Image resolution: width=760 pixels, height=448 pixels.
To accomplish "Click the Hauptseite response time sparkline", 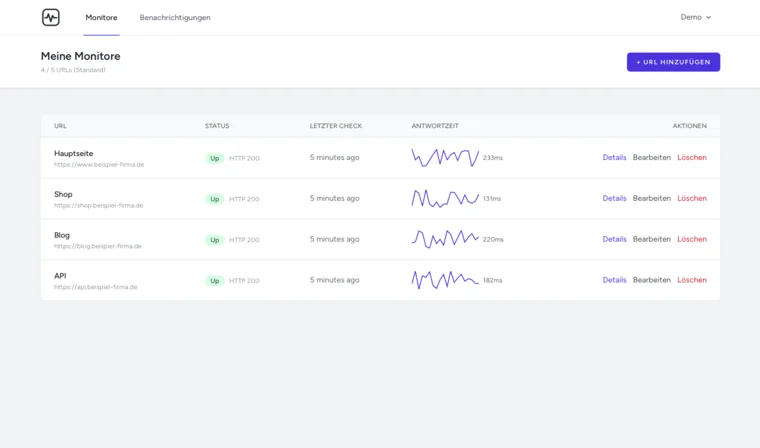I will tap(445, 158).
